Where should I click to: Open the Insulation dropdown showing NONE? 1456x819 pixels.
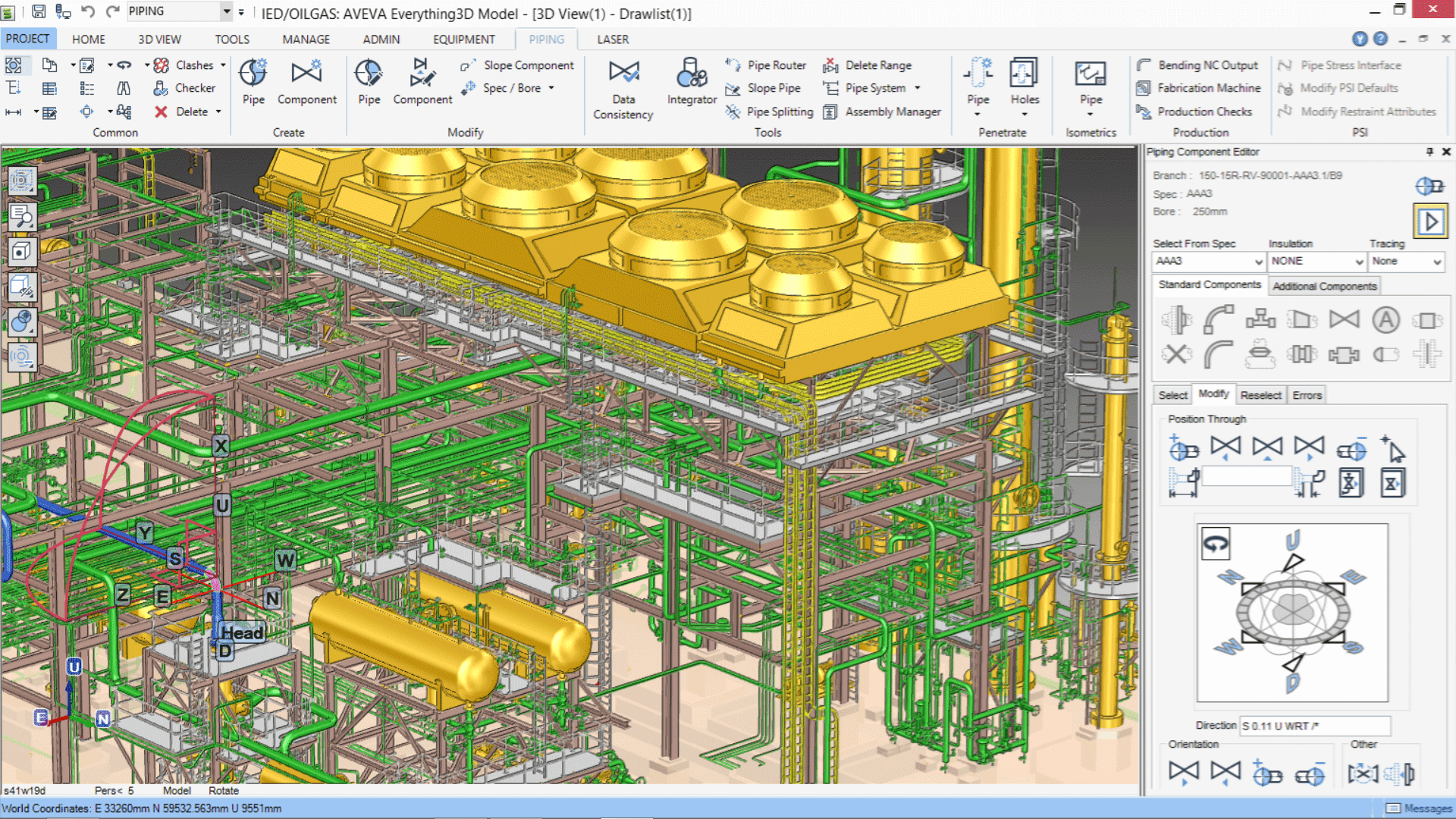click(x=1316, y=262)
